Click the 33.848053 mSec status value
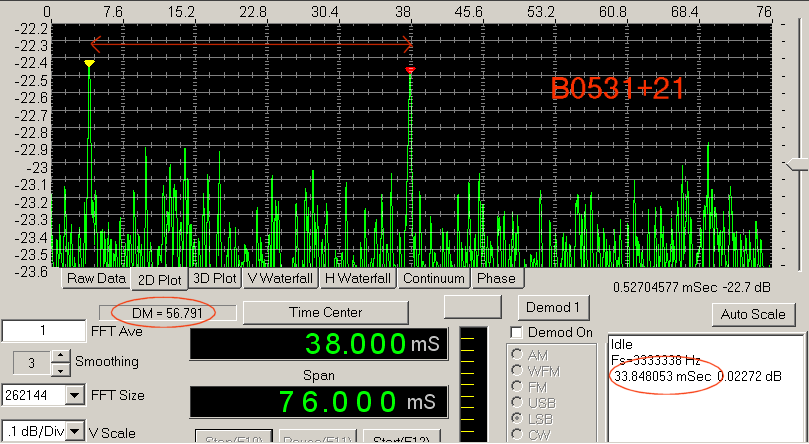Image resolution: width=809 pixels, height=444 pixels. click(x=661, y=376)
